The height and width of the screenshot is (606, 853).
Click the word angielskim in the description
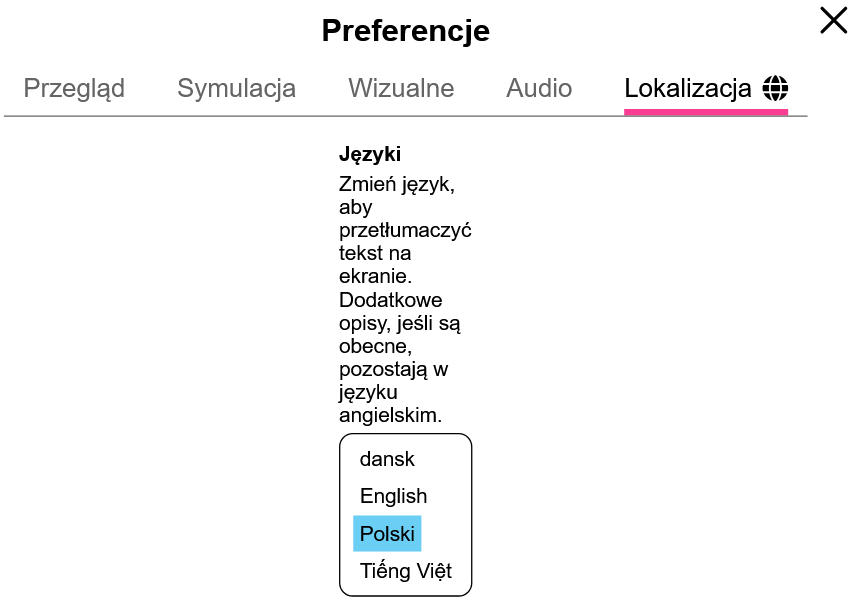390,416
